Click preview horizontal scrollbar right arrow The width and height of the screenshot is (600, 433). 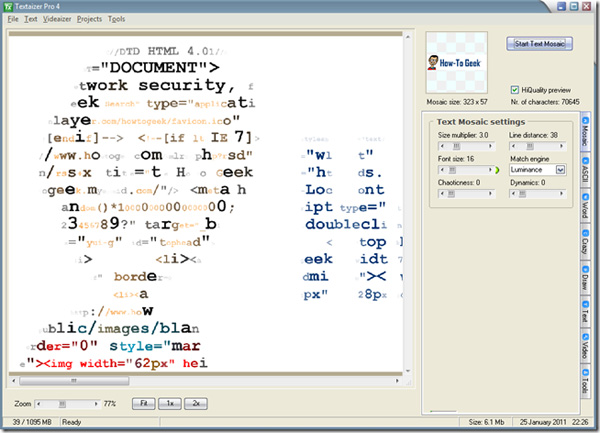[x=397, y=381]
